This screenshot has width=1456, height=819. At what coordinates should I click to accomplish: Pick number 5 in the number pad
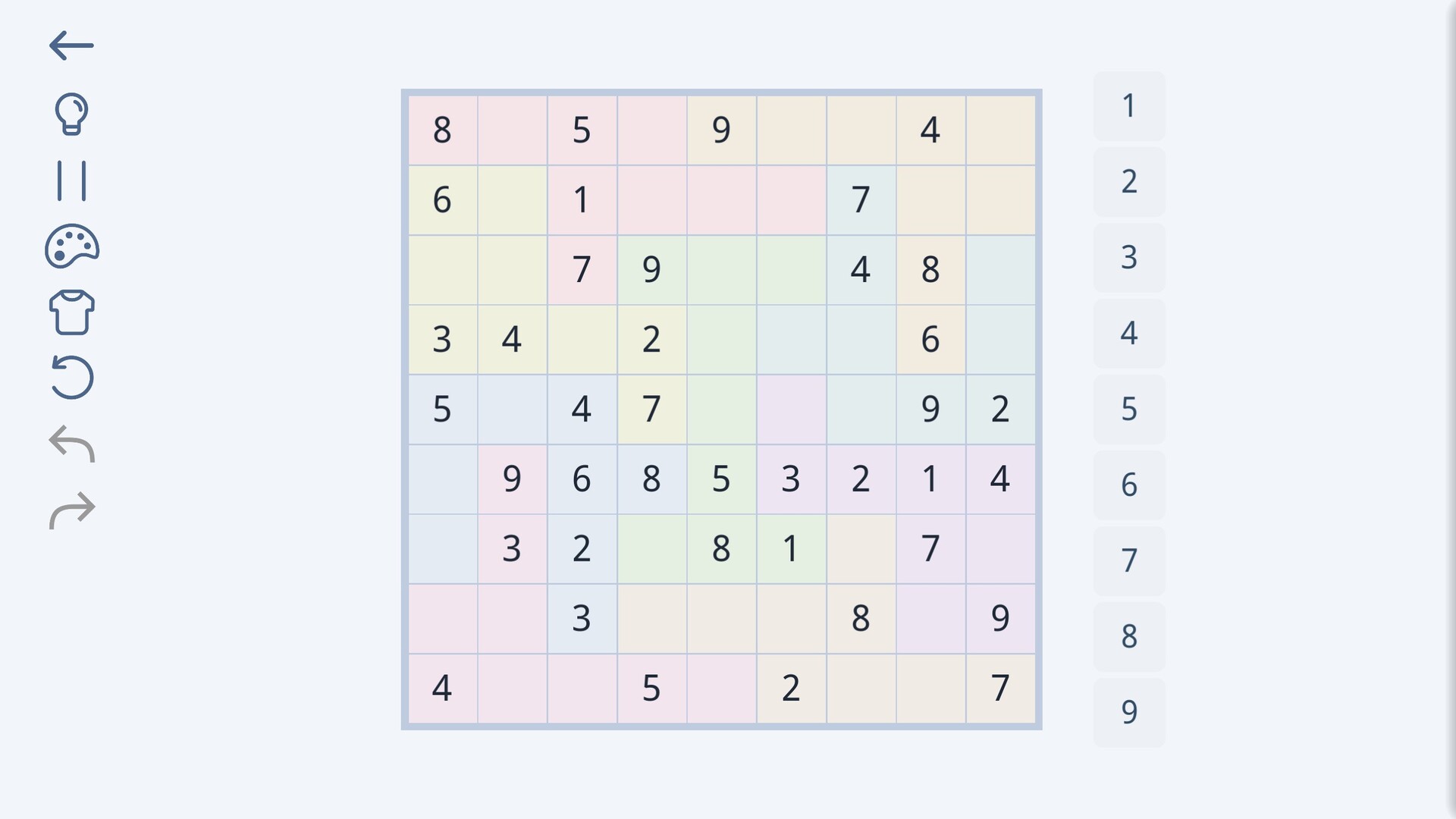[x=1128, y=409]
